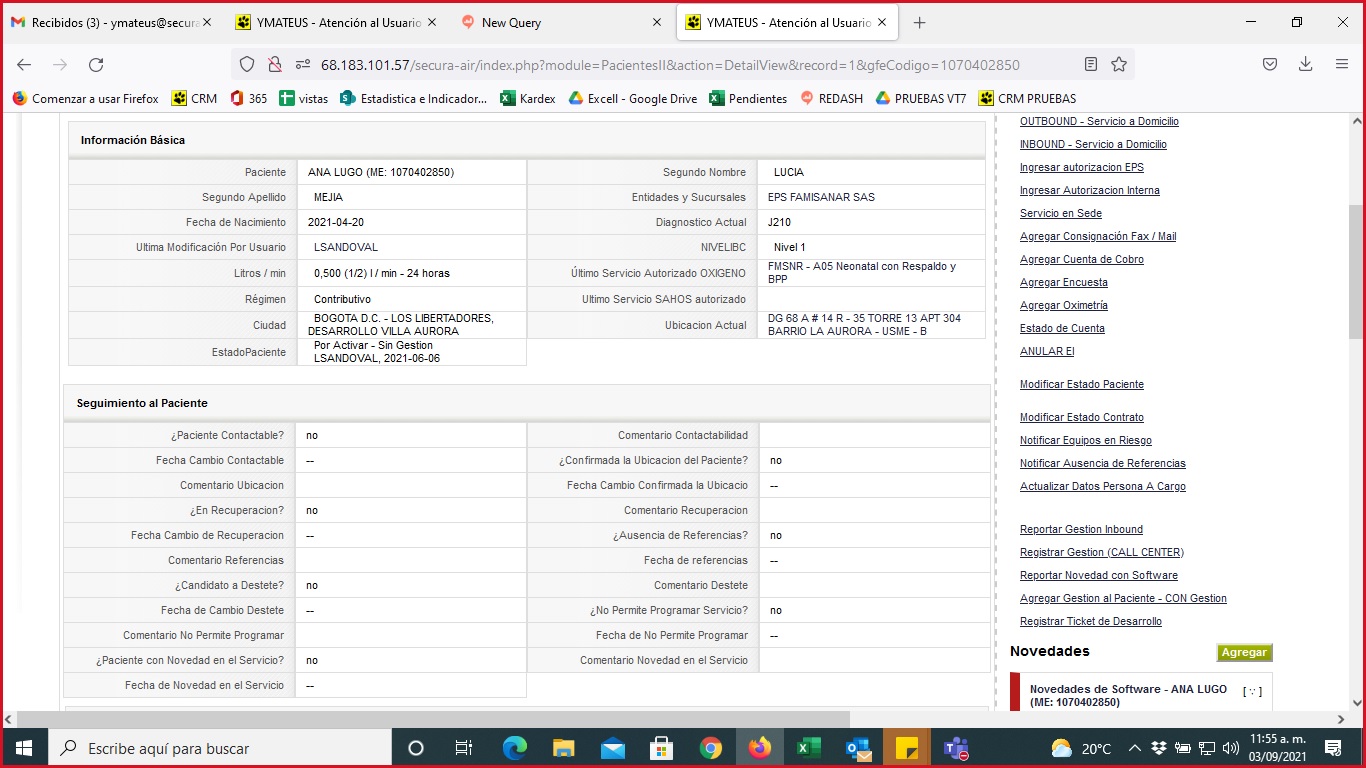Open the Comenzar a usar Firefox bookmark
The height and width of the screenshot is (768, 1366).
[85, 99]
